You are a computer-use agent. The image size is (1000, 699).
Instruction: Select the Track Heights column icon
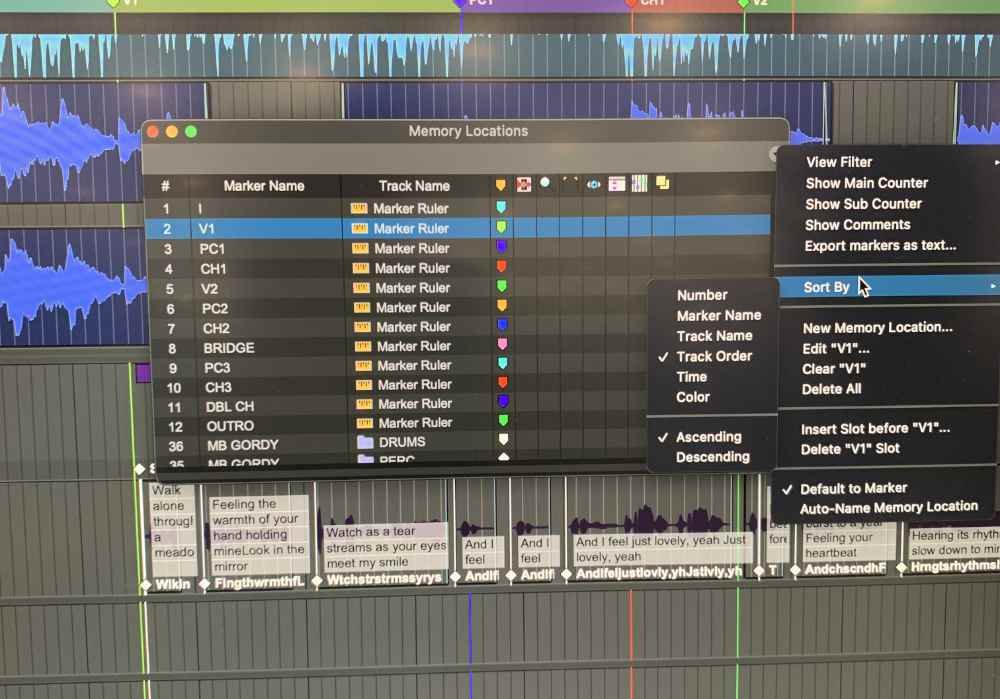tap(617, 183)
